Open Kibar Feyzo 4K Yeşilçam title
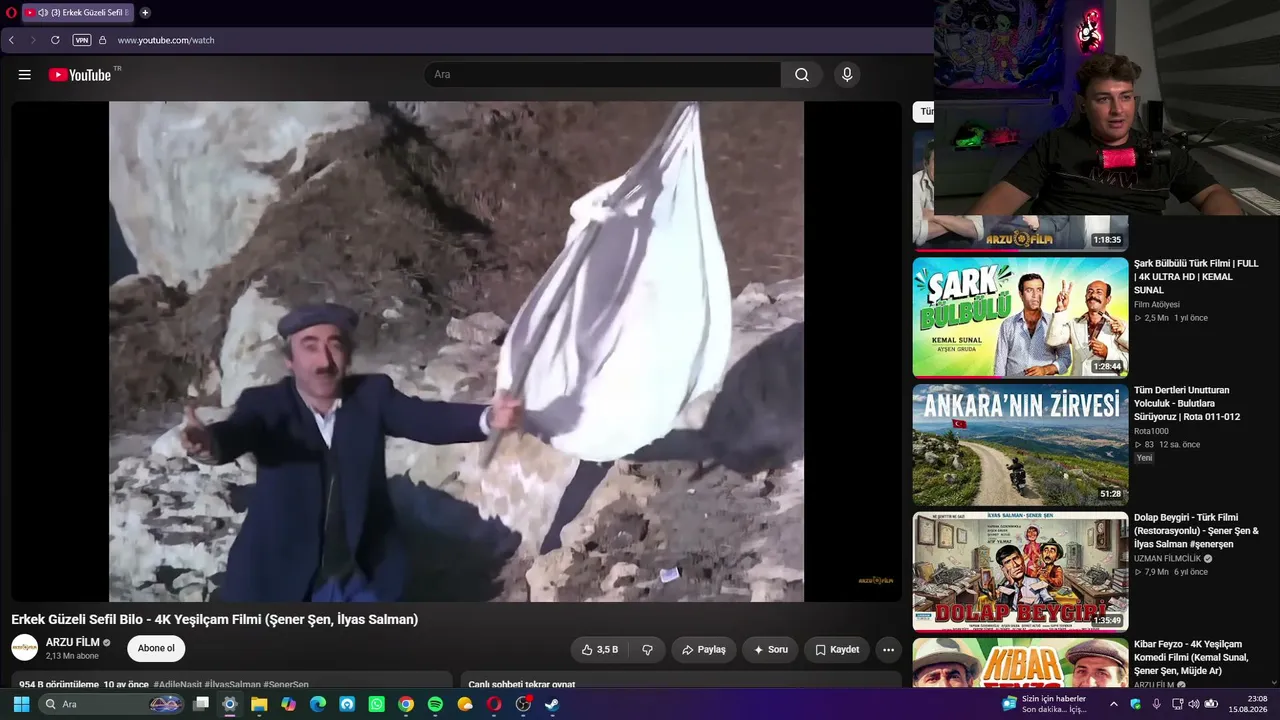Viewport: 1280px width, 720px height. 1191,657
